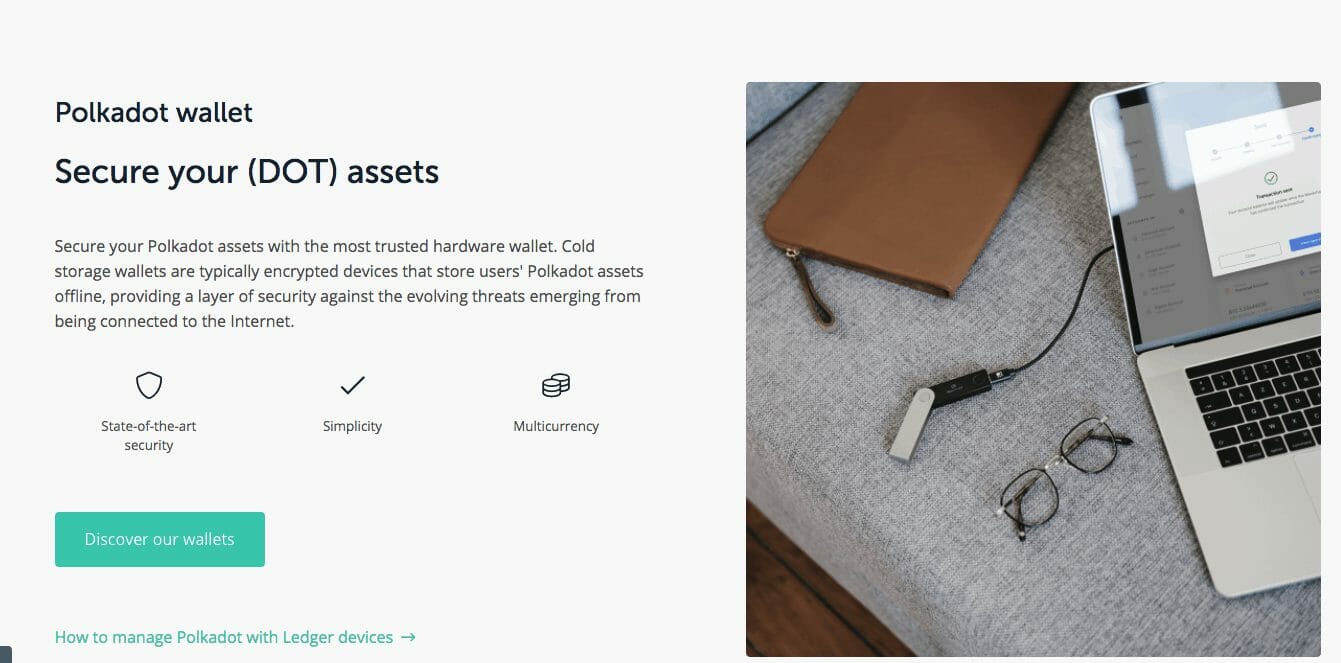Click the State-of-the-art security label

[x=149, y=436]
